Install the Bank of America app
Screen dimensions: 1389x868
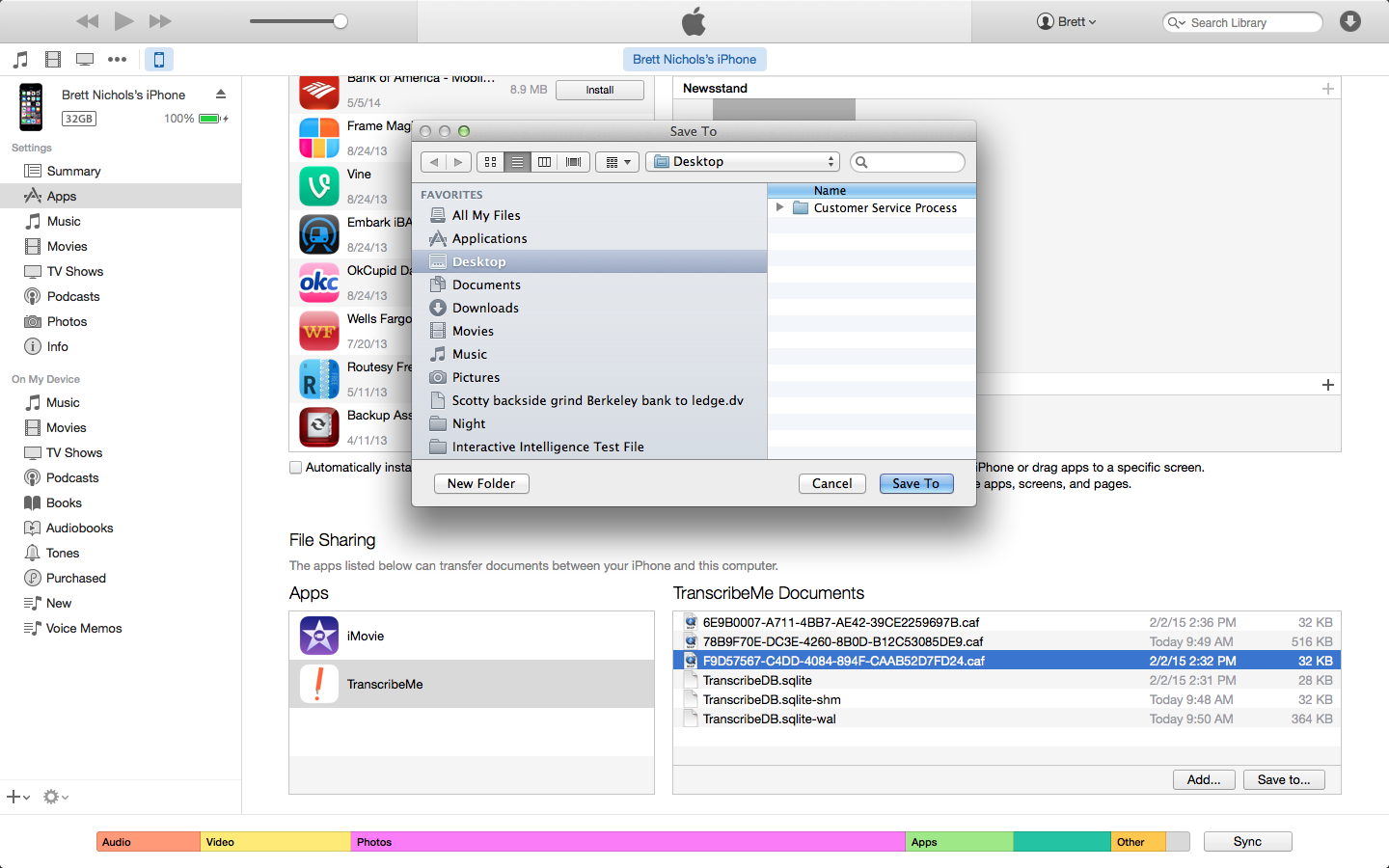click(599, 90)
